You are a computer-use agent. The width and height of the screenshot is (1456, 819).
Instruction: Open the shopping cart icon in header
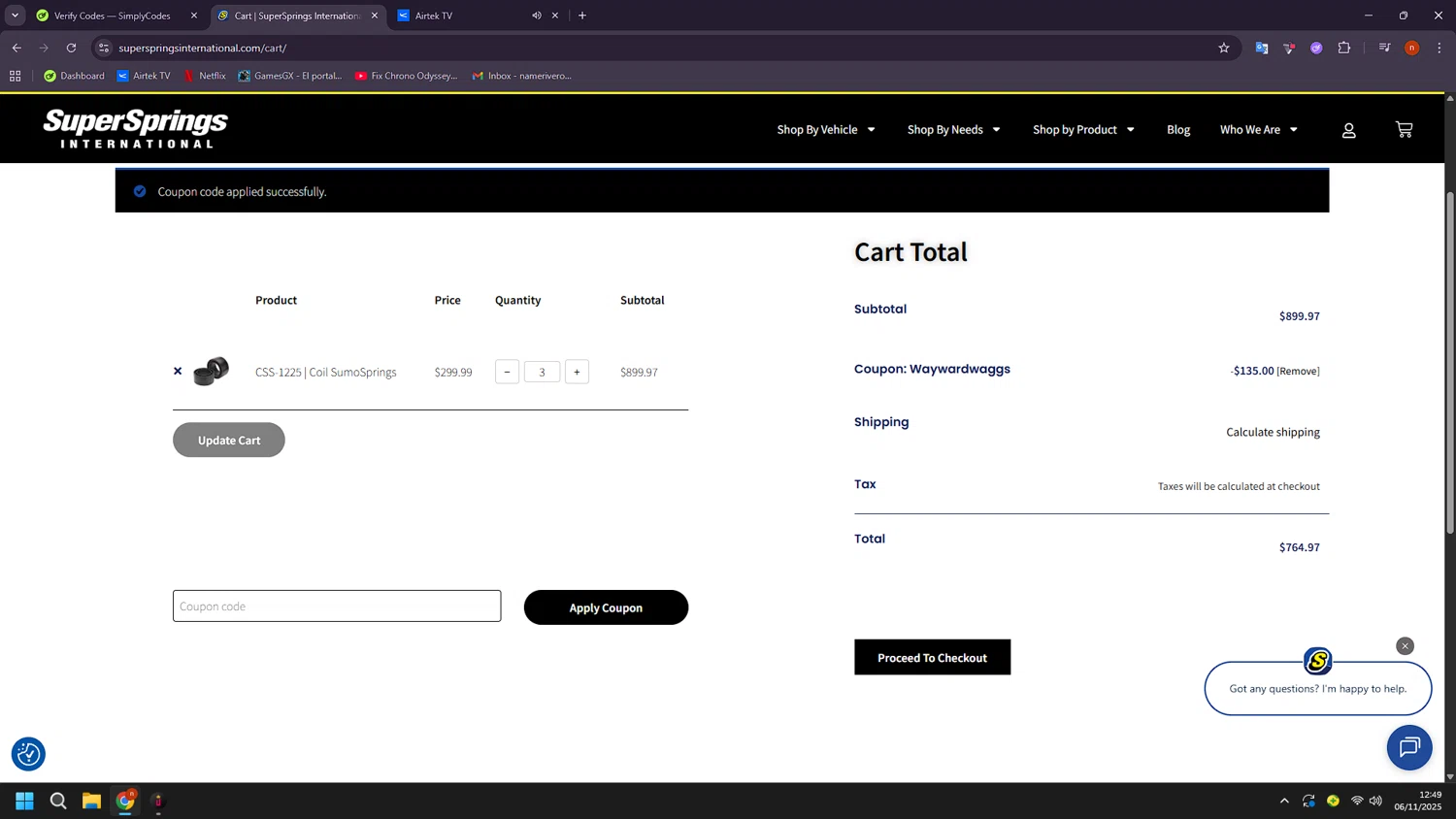point(1404,129)
